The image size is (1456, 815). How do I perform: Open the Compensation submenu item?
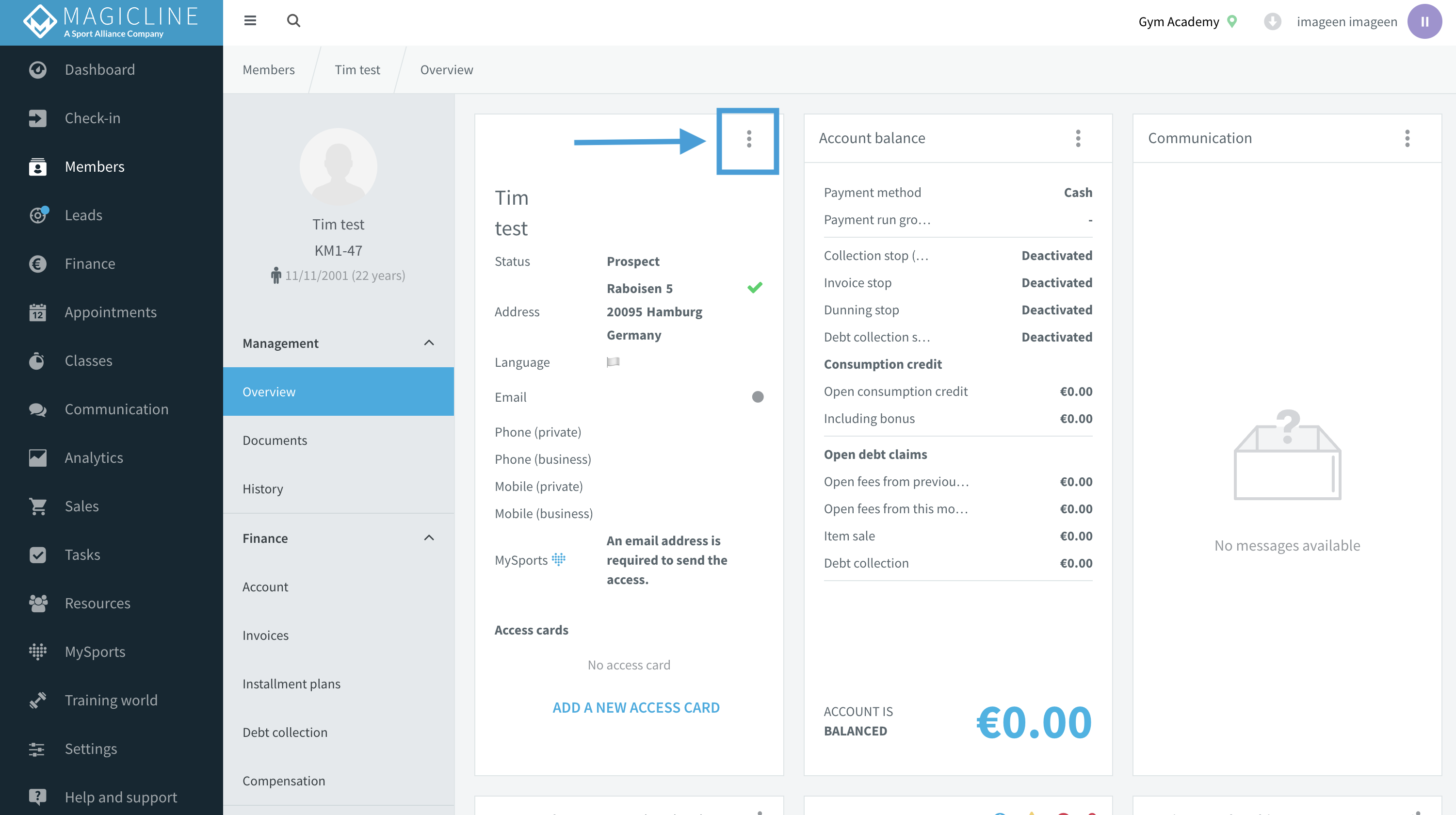[x=339, y=781]
